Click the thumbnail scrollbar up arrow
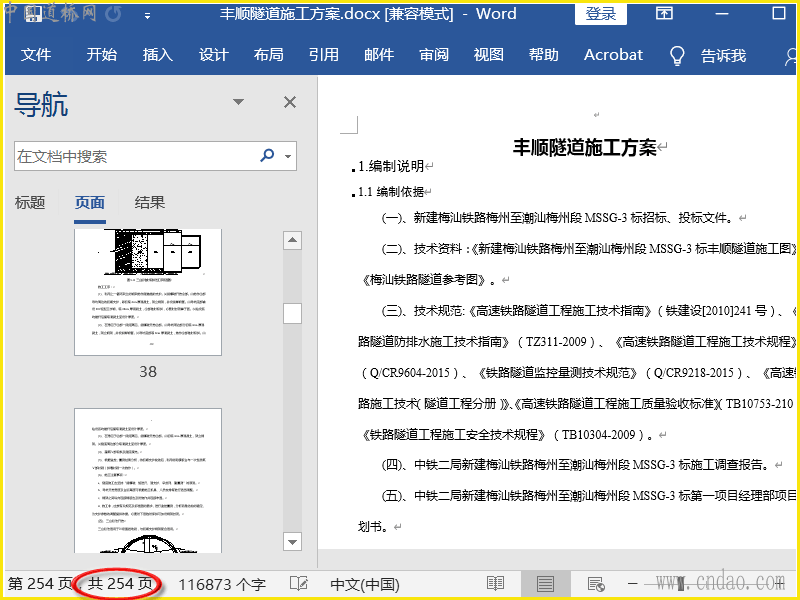This screenshot has width=800, height=600. [x=292, y=240]
